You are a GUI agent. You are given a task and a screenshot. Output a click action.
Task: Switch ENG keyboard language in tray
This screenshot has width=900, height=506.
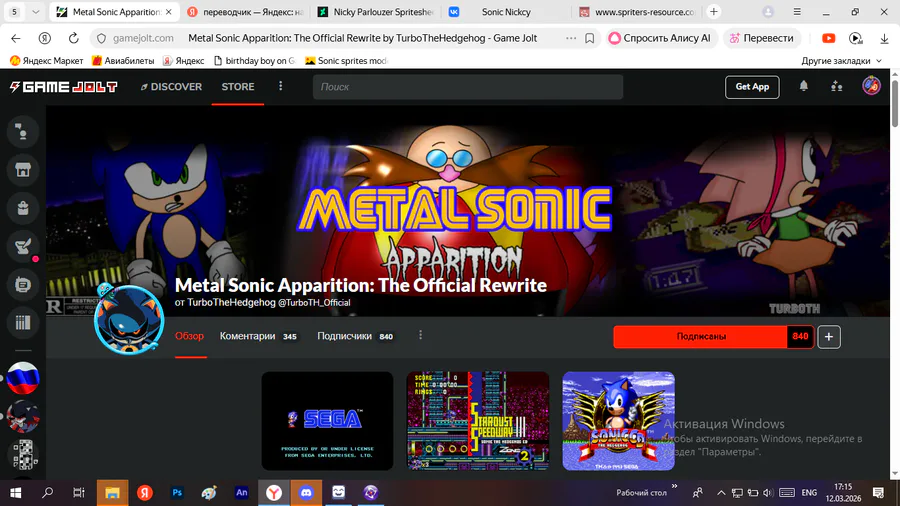pyautogui.click(x=809, y=493)
